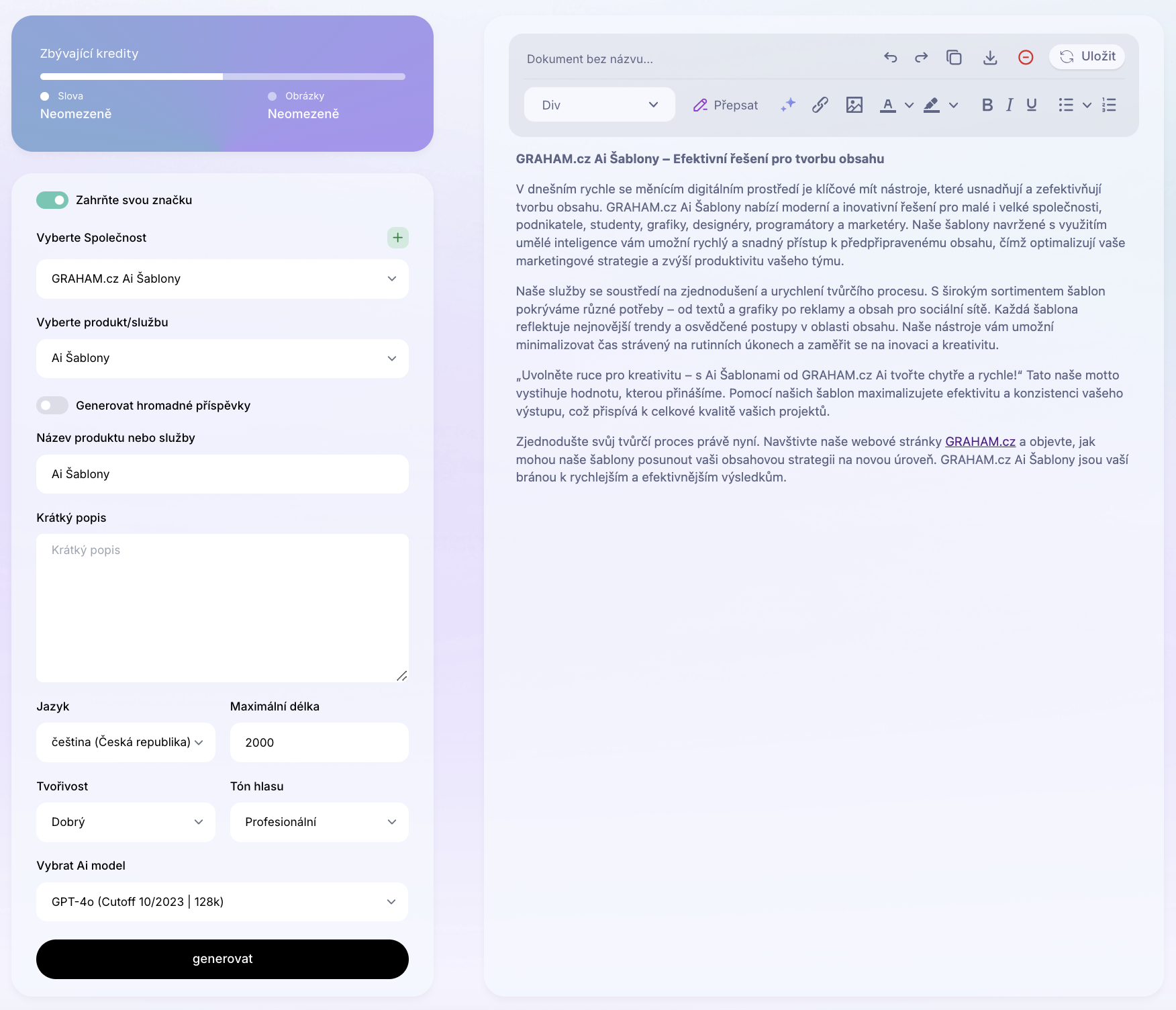Open the Vybrat Ai model dropdown
Image resolution: width=1176 pixels, height=1010 pixels.
tap(222, 902)
